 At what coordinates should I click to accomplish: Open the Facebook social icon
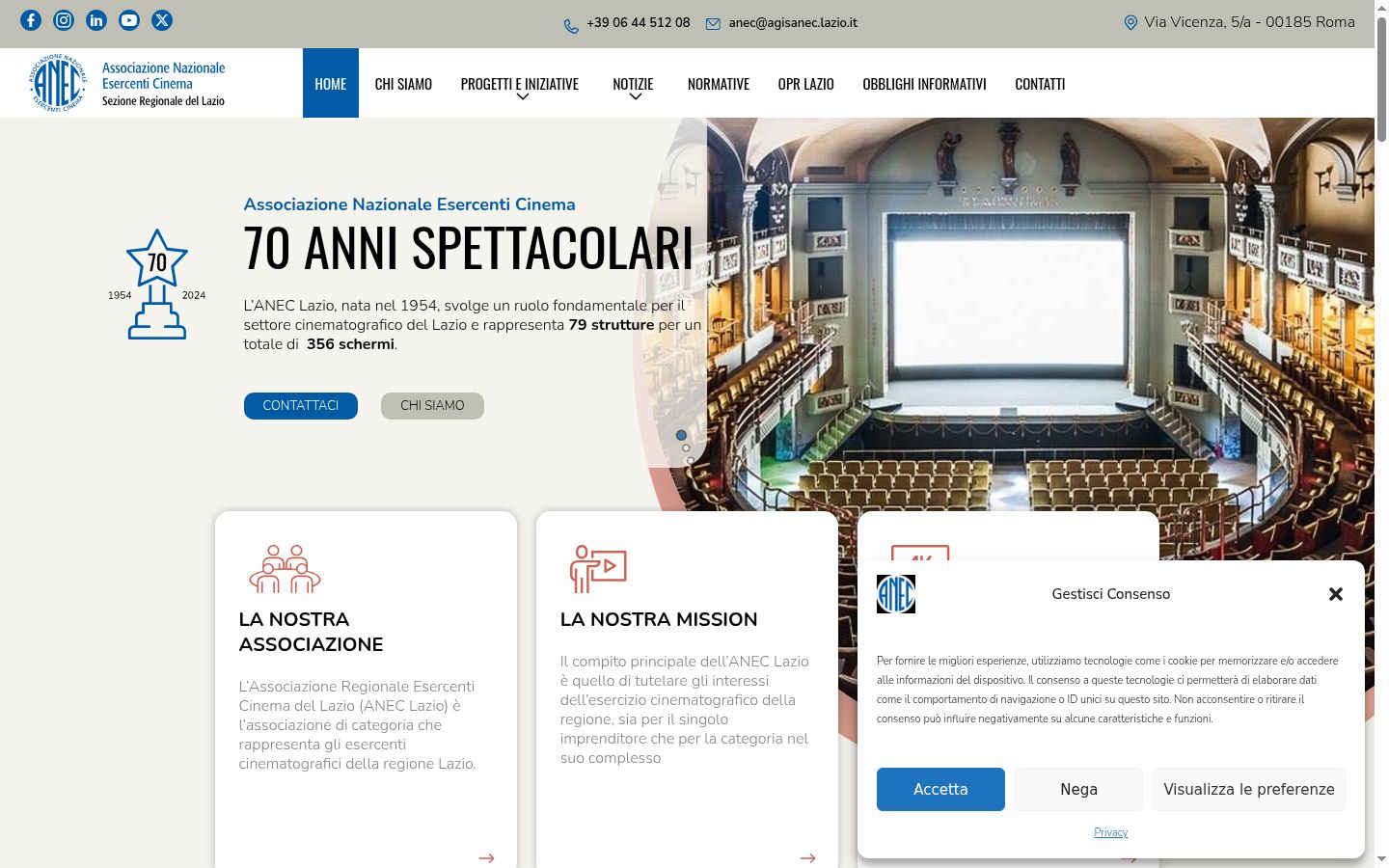pos(31,20)
